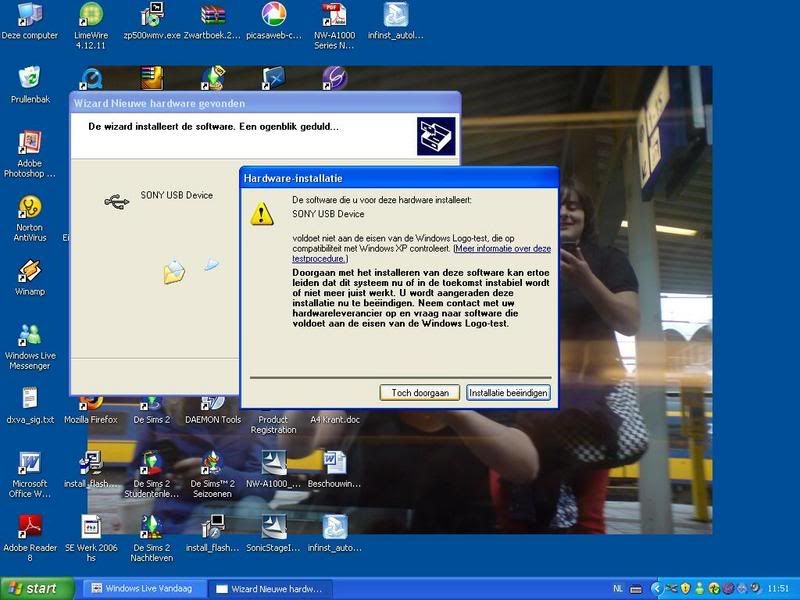Select the Deze computer desktop icon
The width and height of the screenshot is (800, 600).
coord(30,20)
